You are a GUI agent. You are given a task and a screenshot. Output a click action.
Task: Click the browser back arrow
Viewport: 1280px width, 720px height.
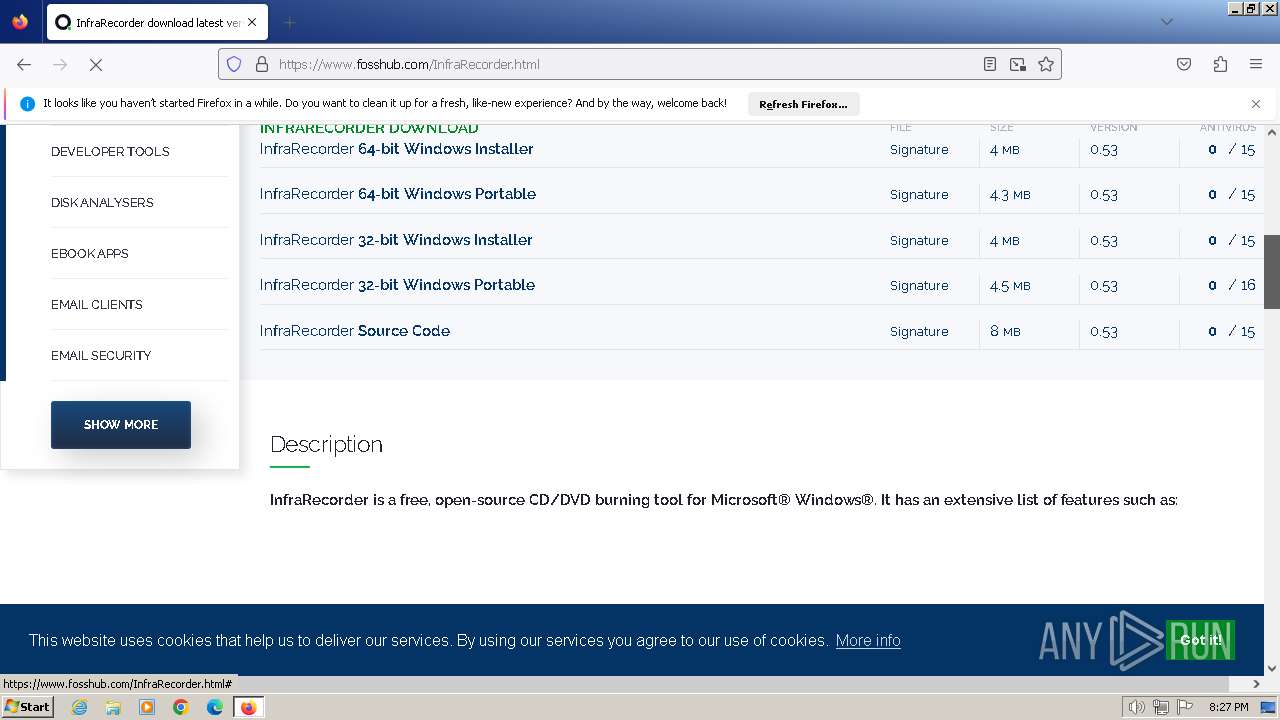coord(24,64)
